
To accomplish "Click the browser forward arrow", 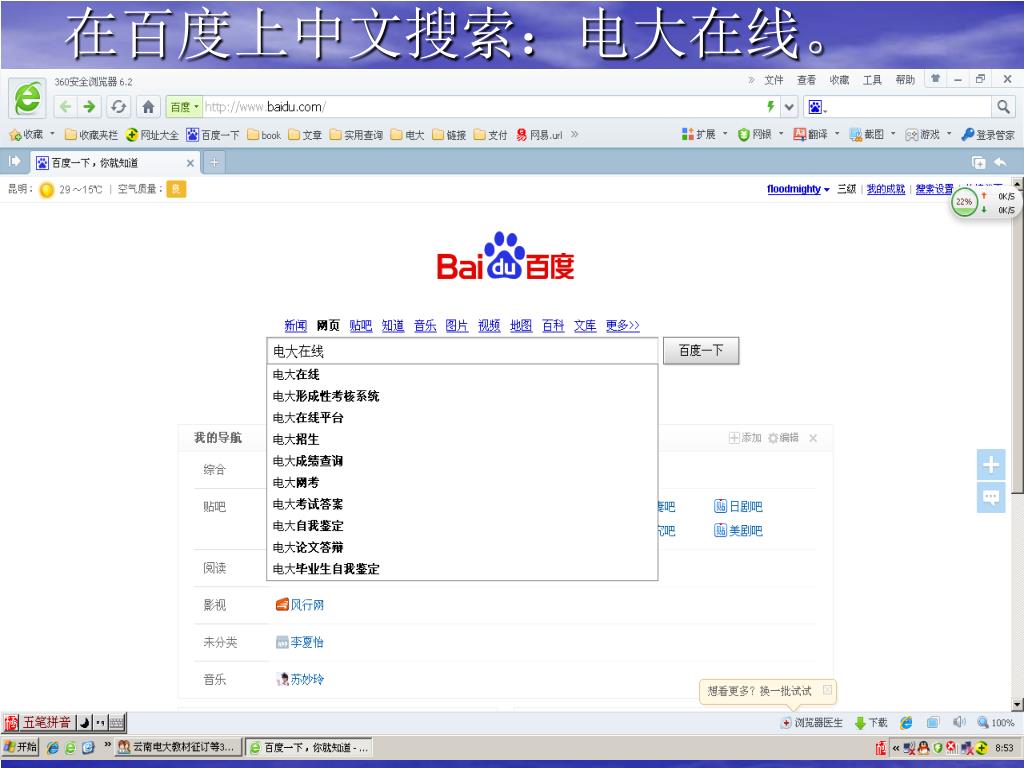I will (x=89, y=106).
